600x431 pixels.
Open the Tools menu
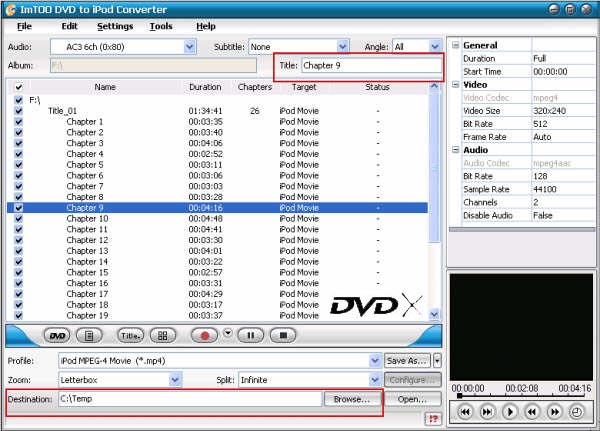click(161, 26)
